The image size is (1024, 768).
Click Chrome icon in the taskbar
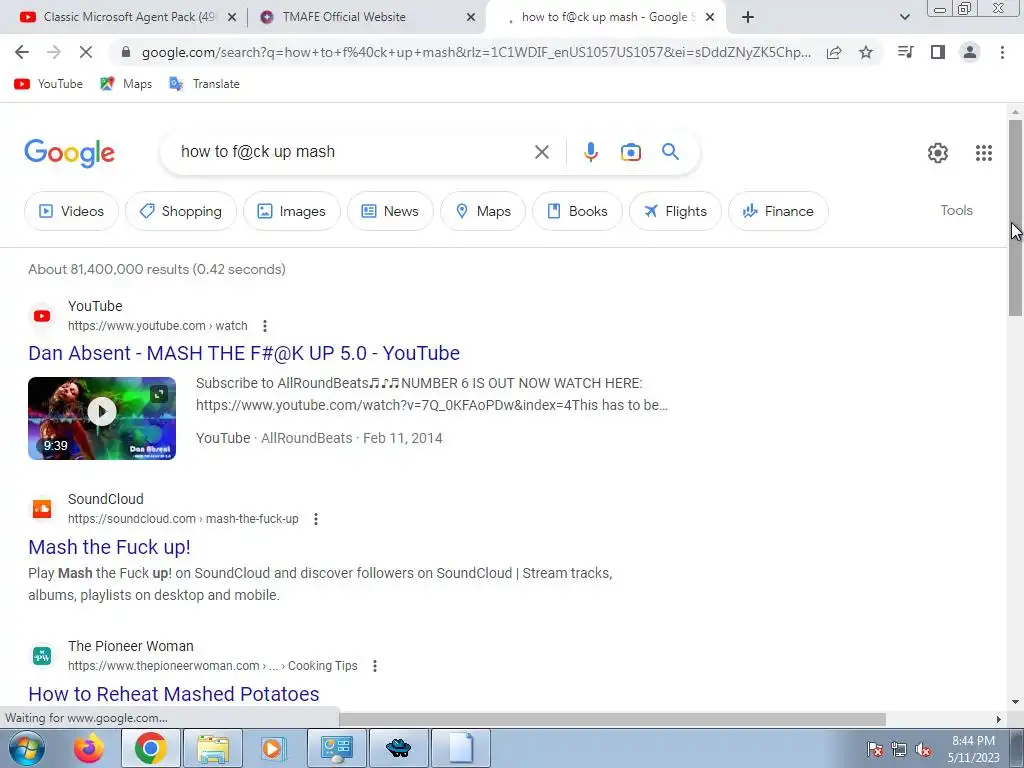pyautogui.click(x=151, y=748)
